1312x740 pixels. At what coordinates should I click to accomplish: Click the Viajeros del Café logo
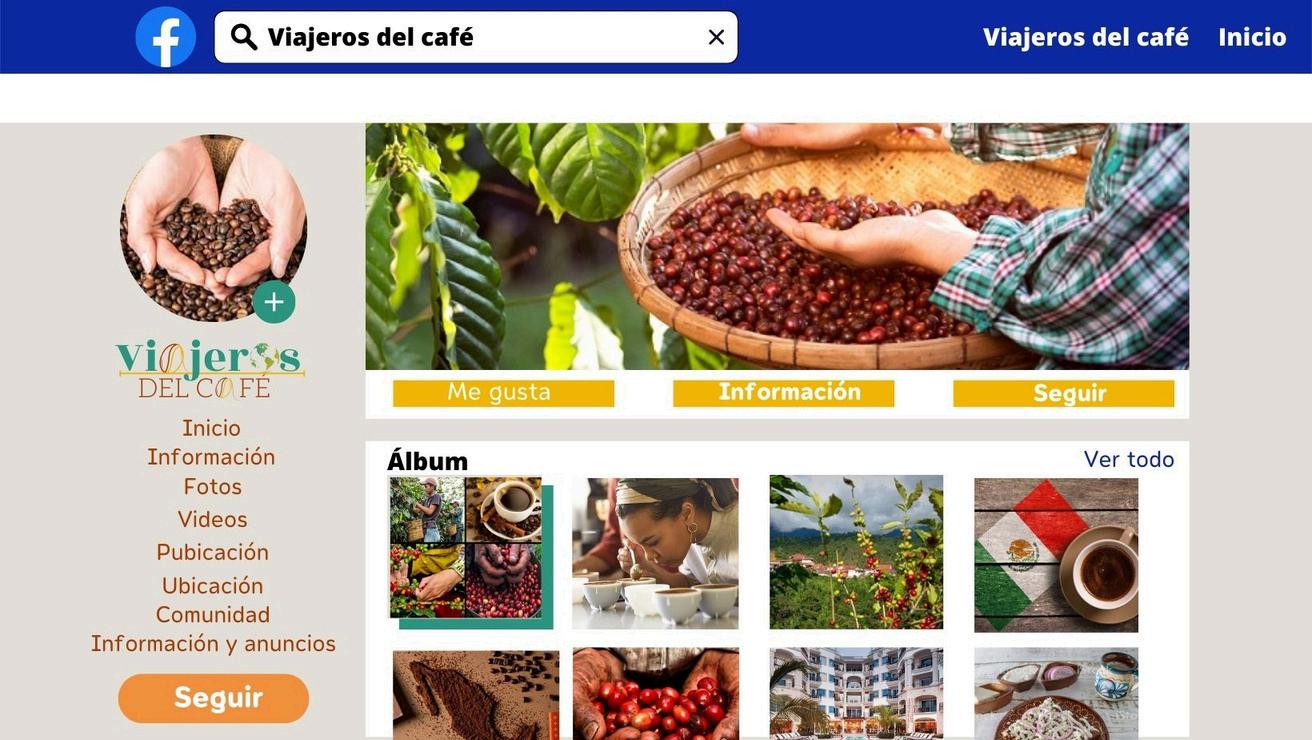point(211,369)
